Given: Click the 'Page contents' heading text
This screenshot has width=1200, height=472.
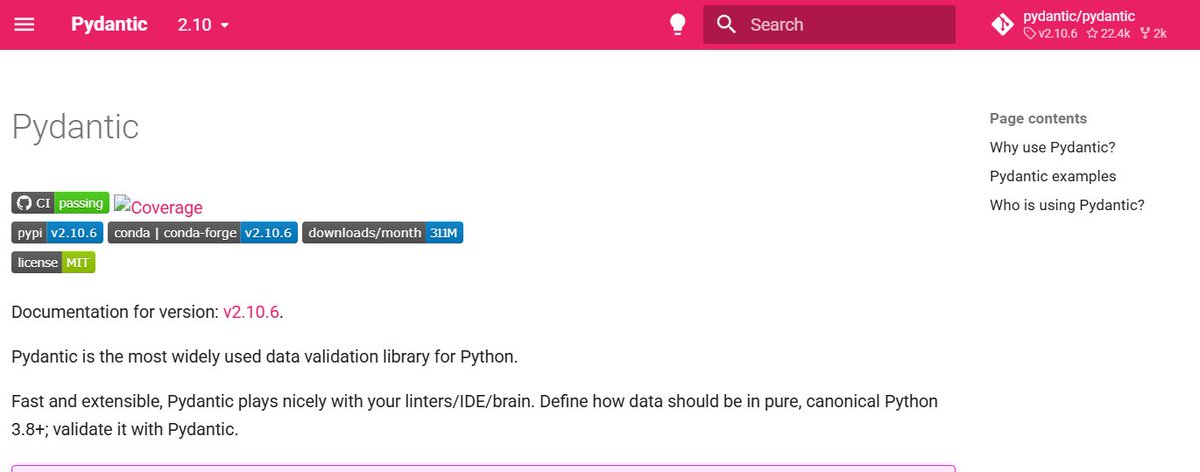Looking at the screenshot, I should pyautogui.click(x=1038, y=118).
